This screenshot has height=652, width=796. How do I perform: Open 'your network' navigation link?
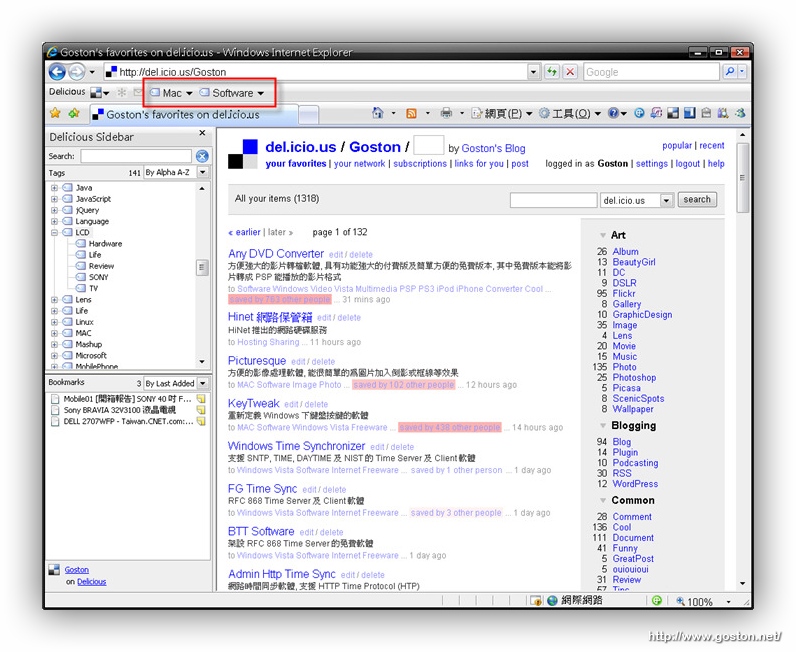[359, 164]
